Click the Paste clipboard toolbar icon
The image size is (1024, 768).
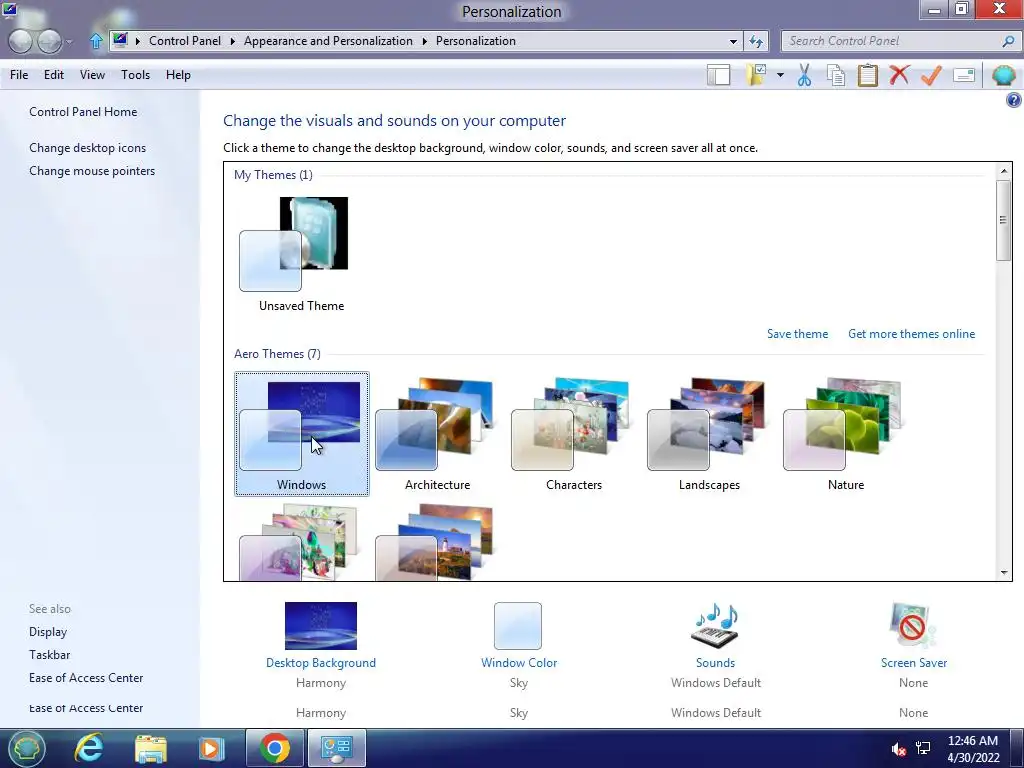867,75
